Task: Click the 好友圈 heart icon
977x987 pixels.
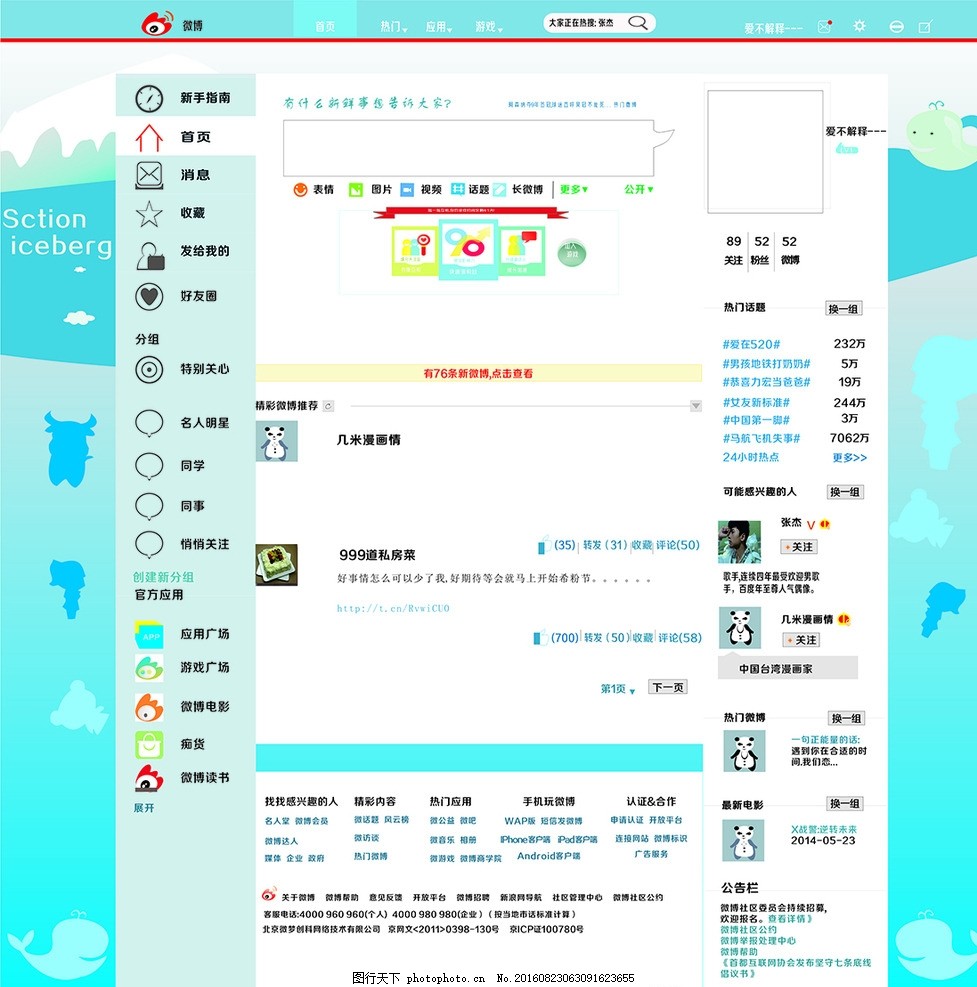Action: [149, 296]
